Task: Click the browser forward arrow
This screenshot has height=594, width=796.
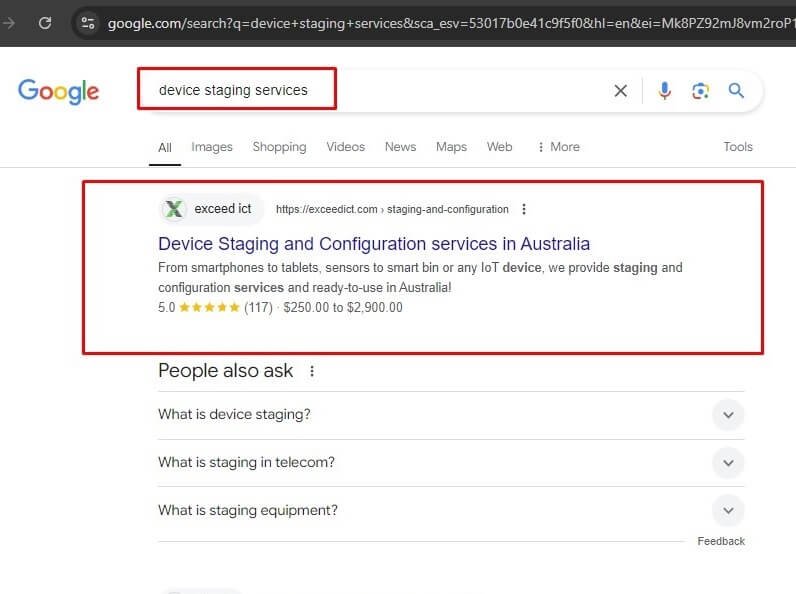Action: pyautogui.click(x=9, y=23)
